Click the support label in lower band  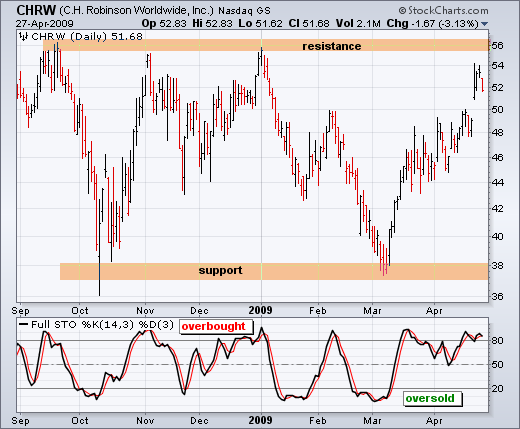[220, 270]
